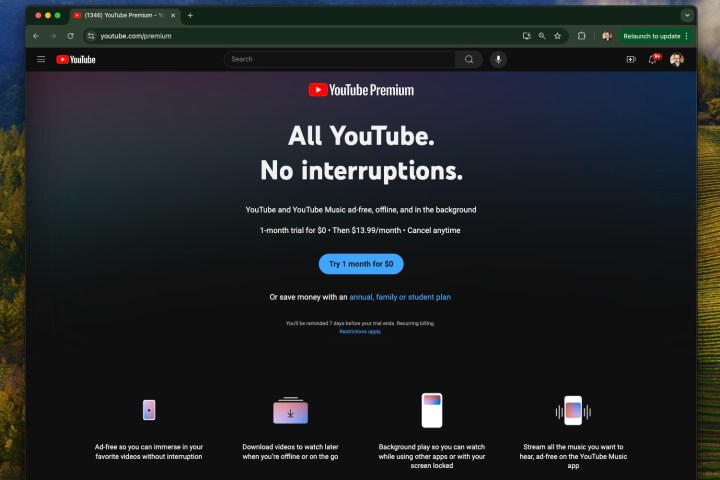The height and width of the screenshot is (480, 720).
Task: Open the YouTube account avatar menu
Action: 677,59
